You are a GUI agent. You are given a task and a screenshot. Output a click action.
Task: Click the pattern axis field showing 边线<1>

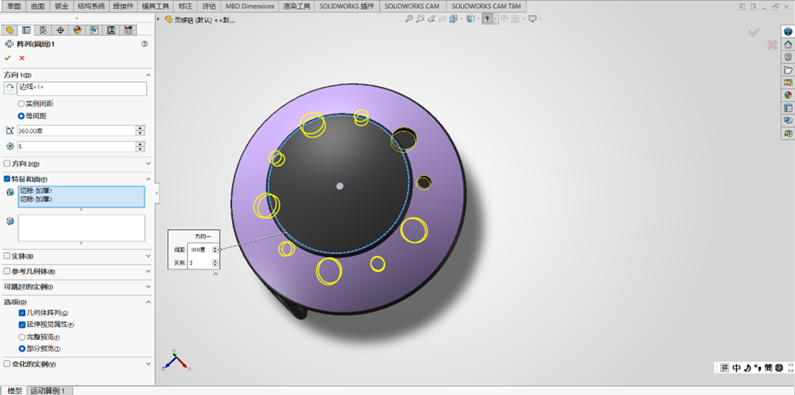[x=82, y=89]
